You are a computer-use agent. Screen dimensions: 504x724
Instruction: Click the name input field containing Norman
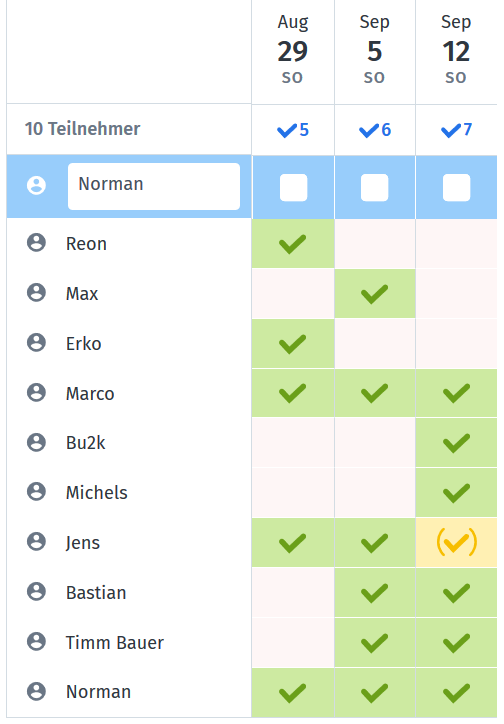click(154, 186)
